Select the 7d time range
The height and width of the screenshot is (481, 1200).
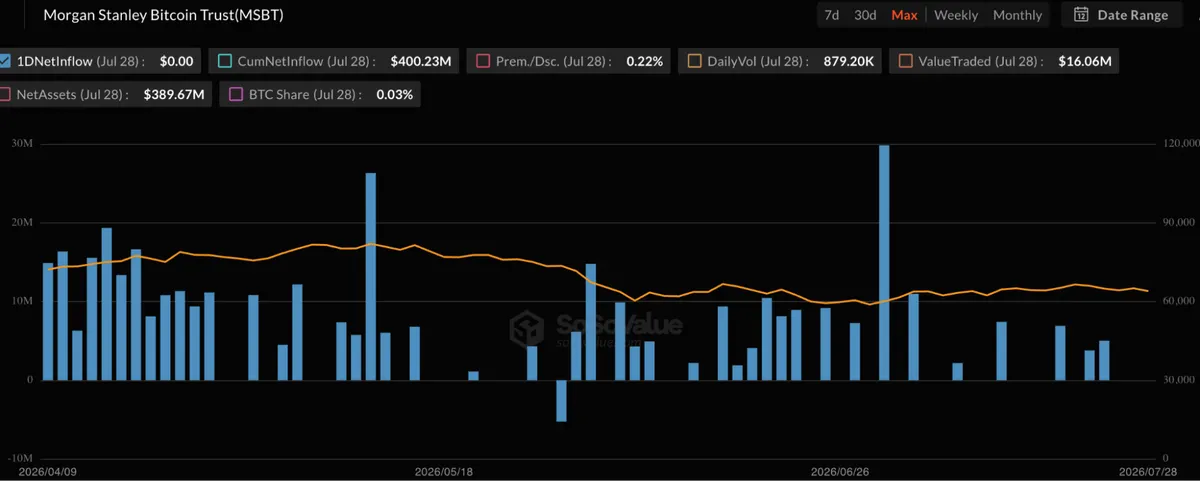click(831, 15)
